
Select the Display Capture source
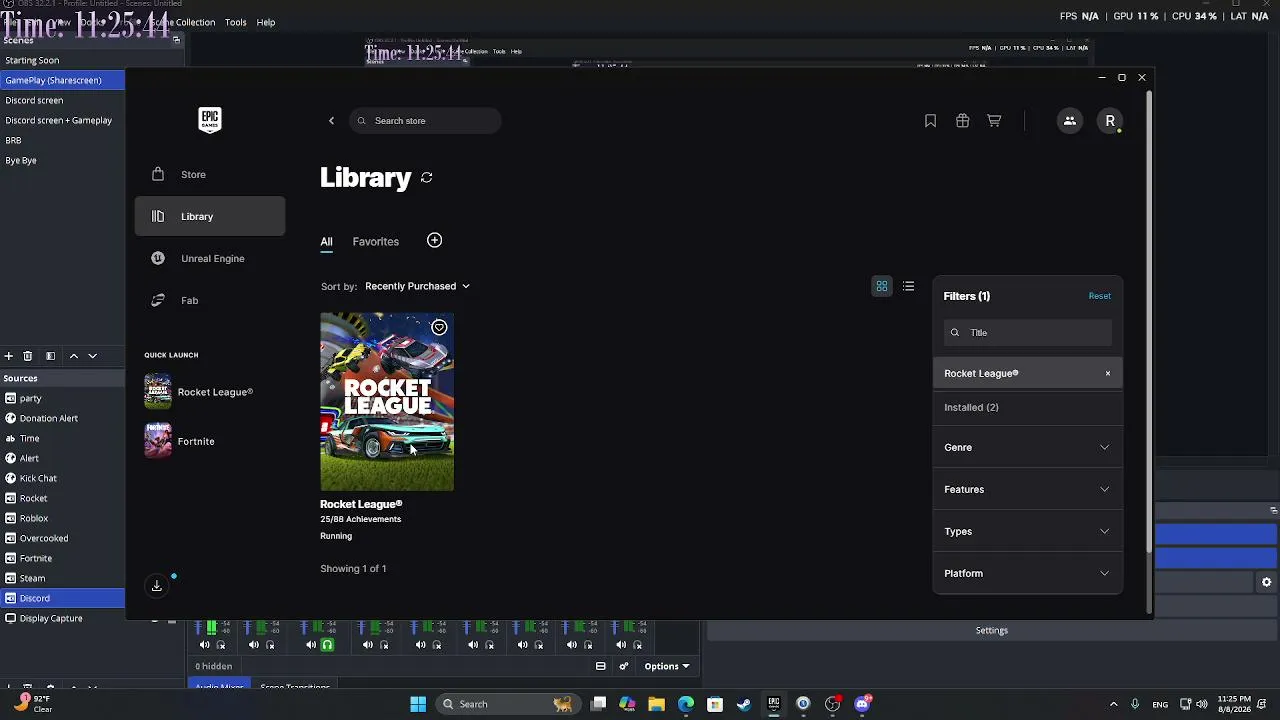pyautogui.click(x=63, y=619)
